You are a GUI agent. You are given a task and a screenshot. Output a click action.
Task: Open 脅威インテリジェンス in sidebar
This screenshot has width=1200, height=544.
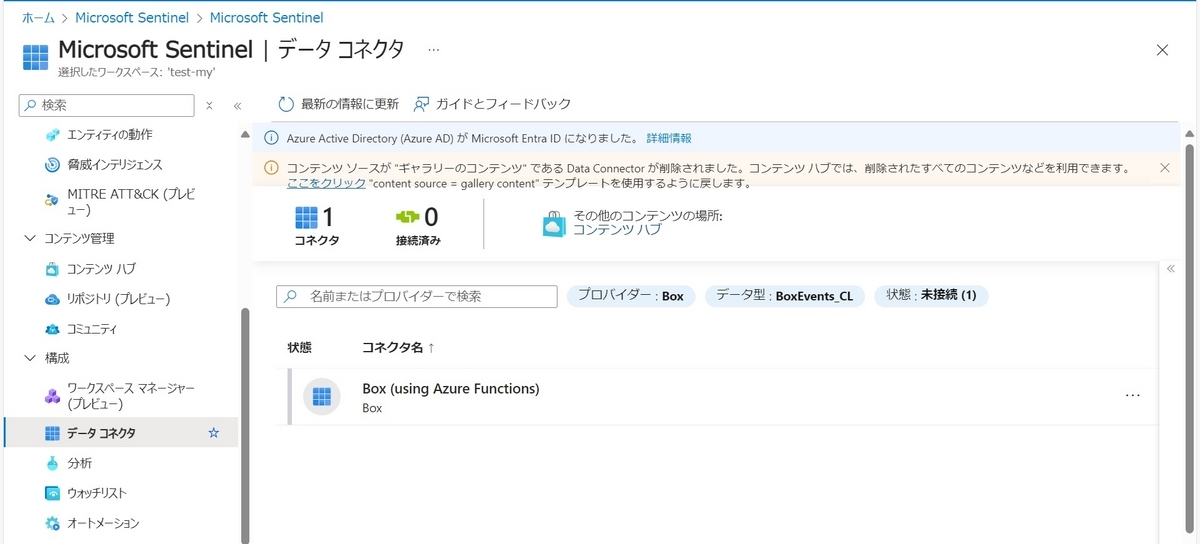click(x=114, y=164)
